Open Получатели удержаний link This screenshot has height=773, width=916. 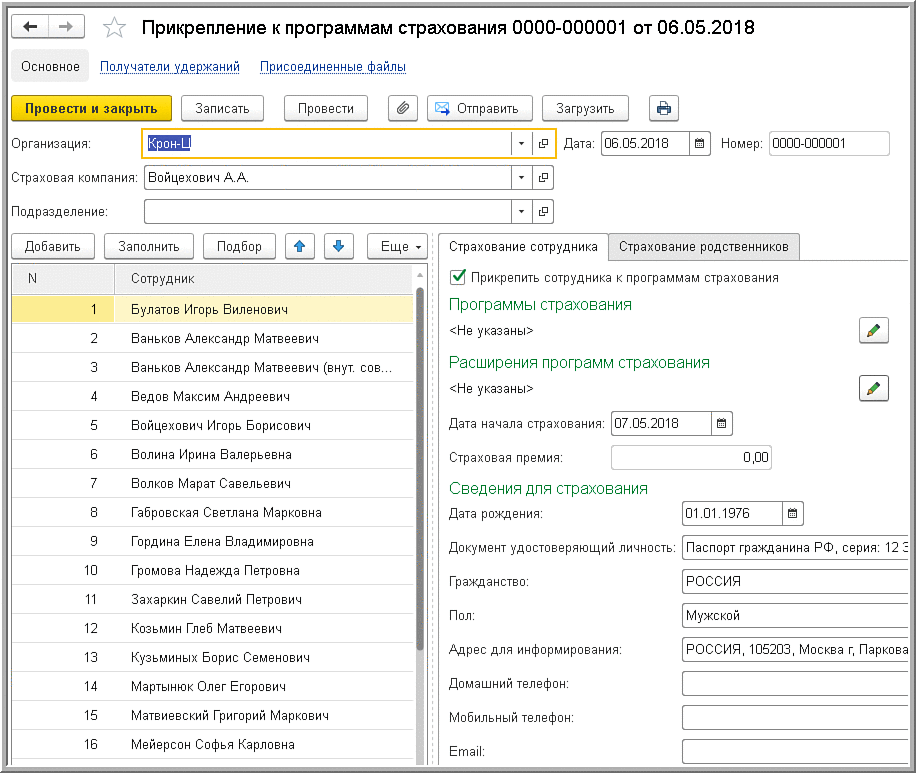(169, 67)
